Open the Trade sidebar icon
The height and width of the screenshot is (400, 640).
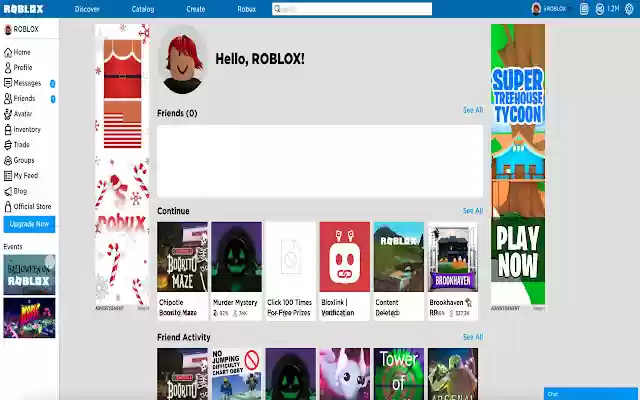point(8,144)
